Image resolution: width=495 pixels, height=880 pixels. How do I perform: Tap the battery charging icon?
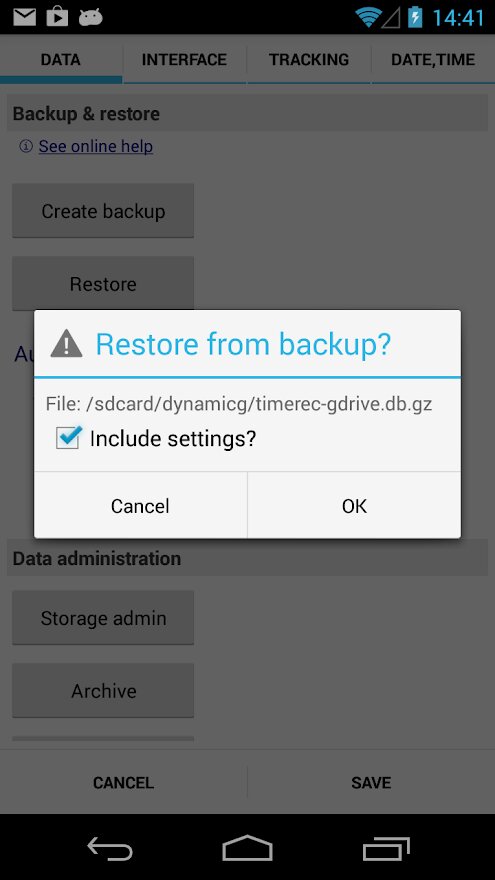point(415,17)
